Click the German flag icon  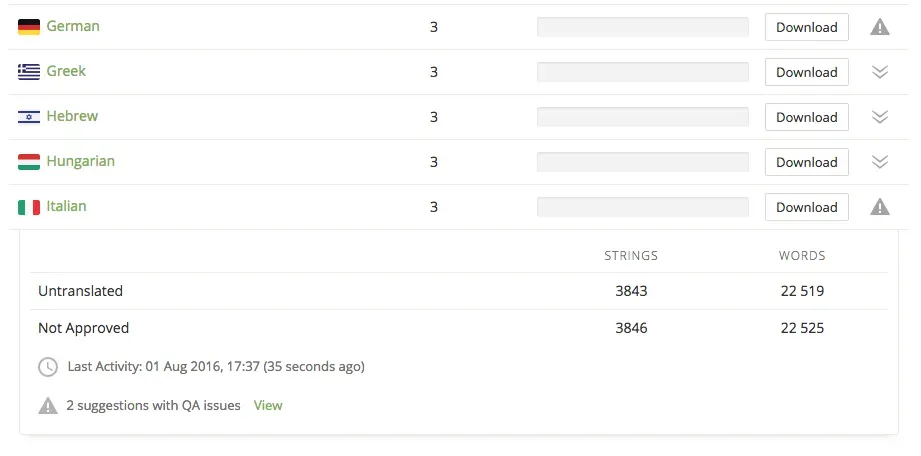pyautogui.click(x=29, y=27)
